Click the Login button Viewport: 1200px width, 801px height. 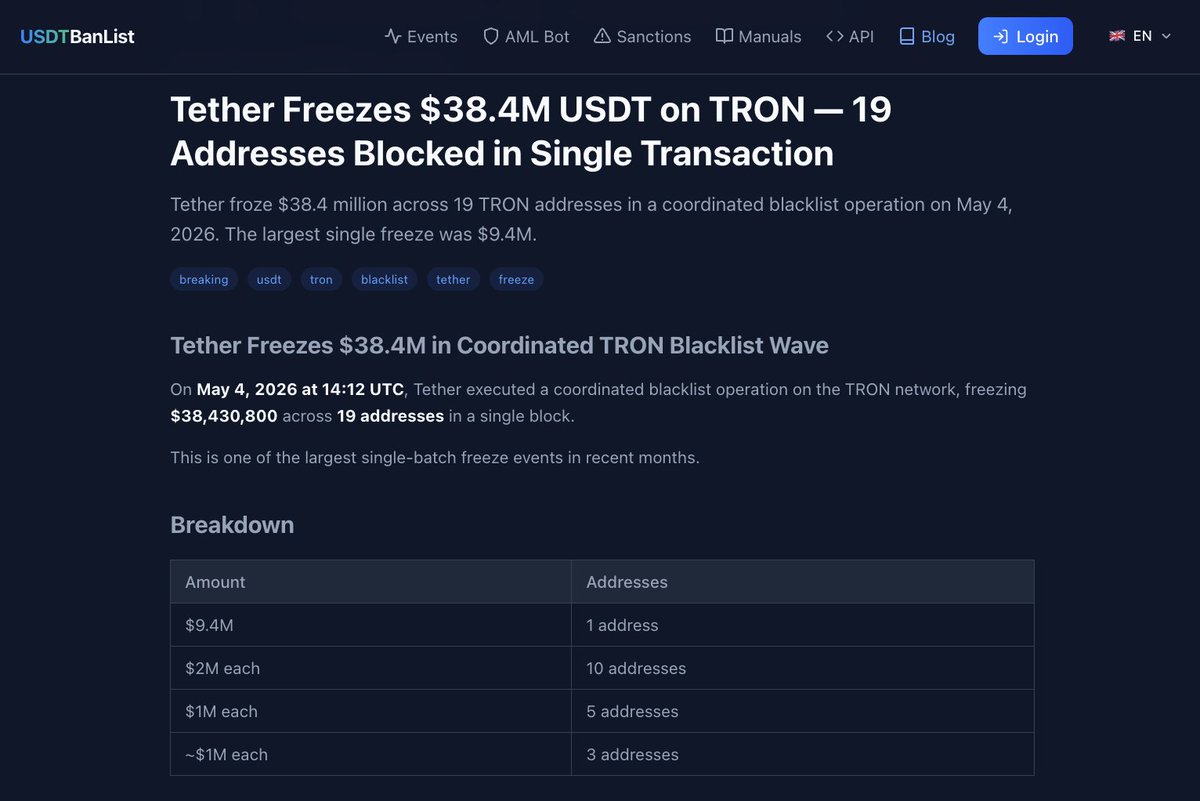(x=1025, y=36)
